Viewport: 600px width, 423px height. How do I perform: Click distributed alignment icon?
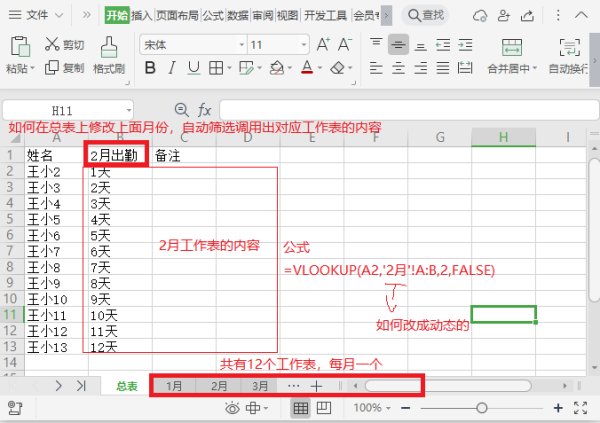(x=465, y=68)
